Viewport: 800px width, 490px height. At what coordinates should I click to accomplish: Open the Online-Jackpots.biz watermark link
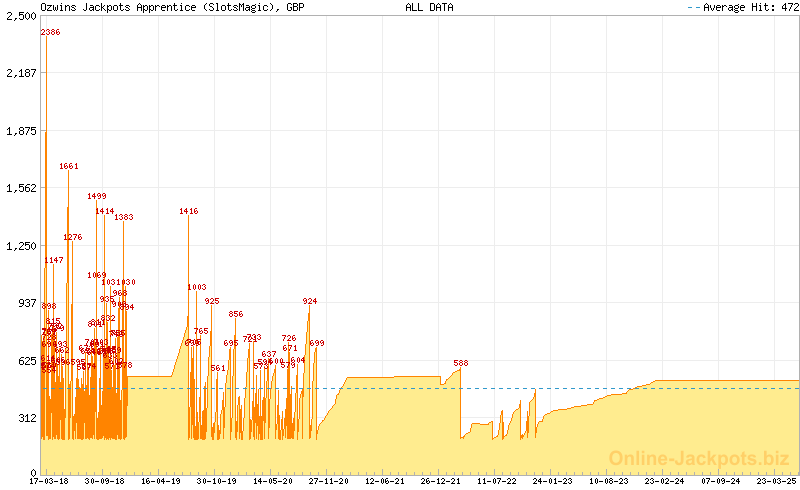[699, 458]
